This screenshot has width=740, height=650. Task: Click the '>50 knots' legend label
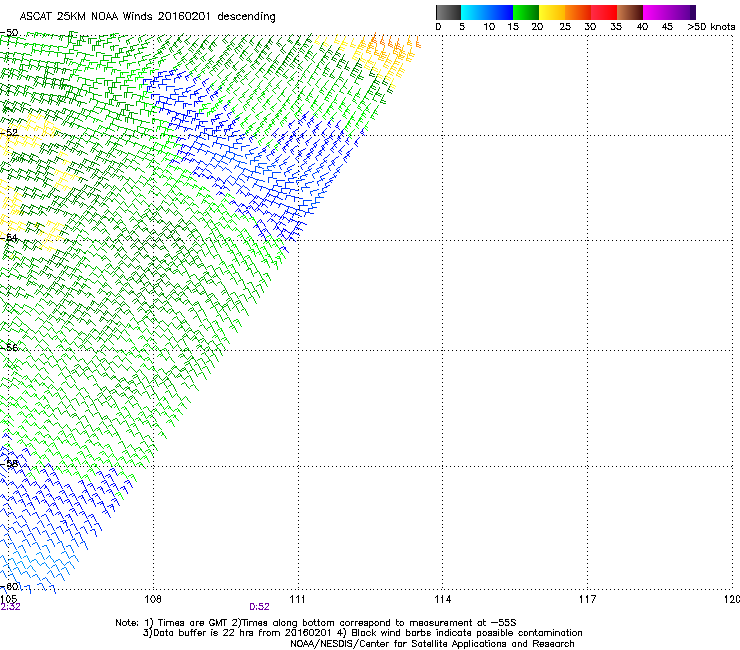pos(711,27)
